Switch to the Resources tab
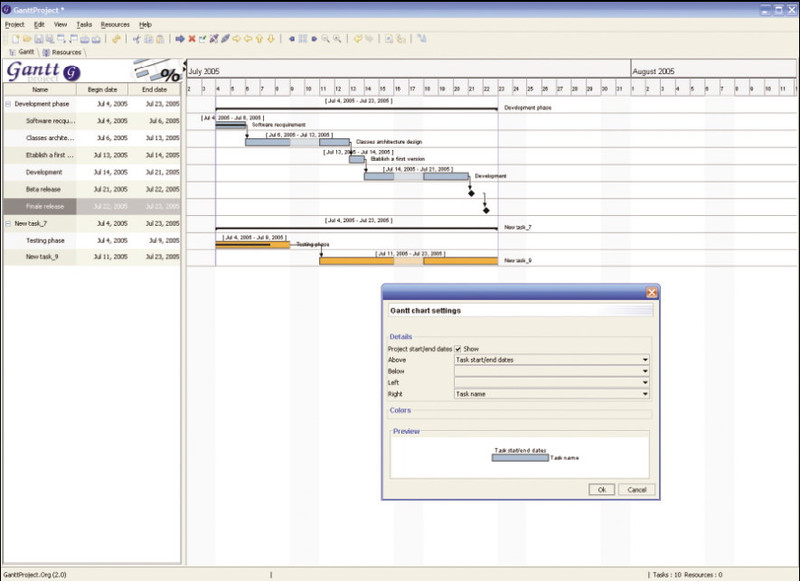800x581 pixels. point(62,52)
